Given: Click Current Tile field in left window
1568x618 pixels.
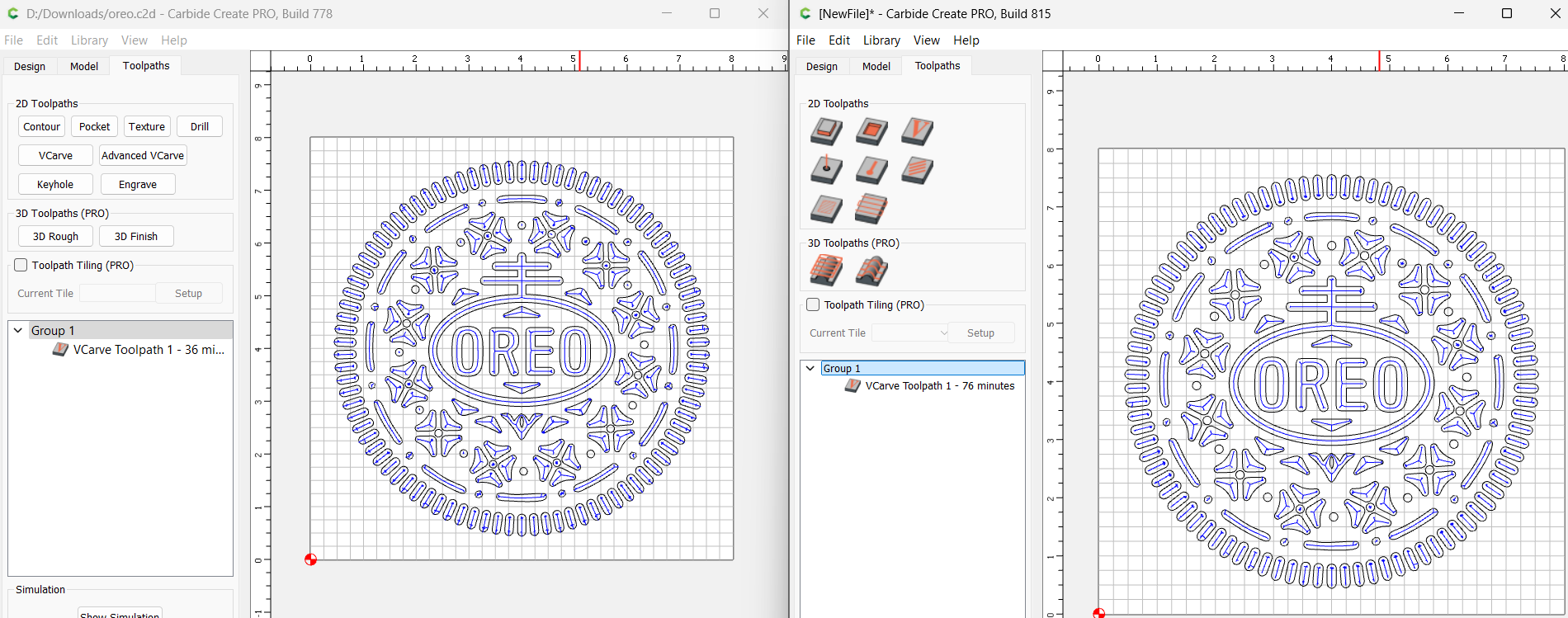Looking at the screenshot, I should 117,293.
